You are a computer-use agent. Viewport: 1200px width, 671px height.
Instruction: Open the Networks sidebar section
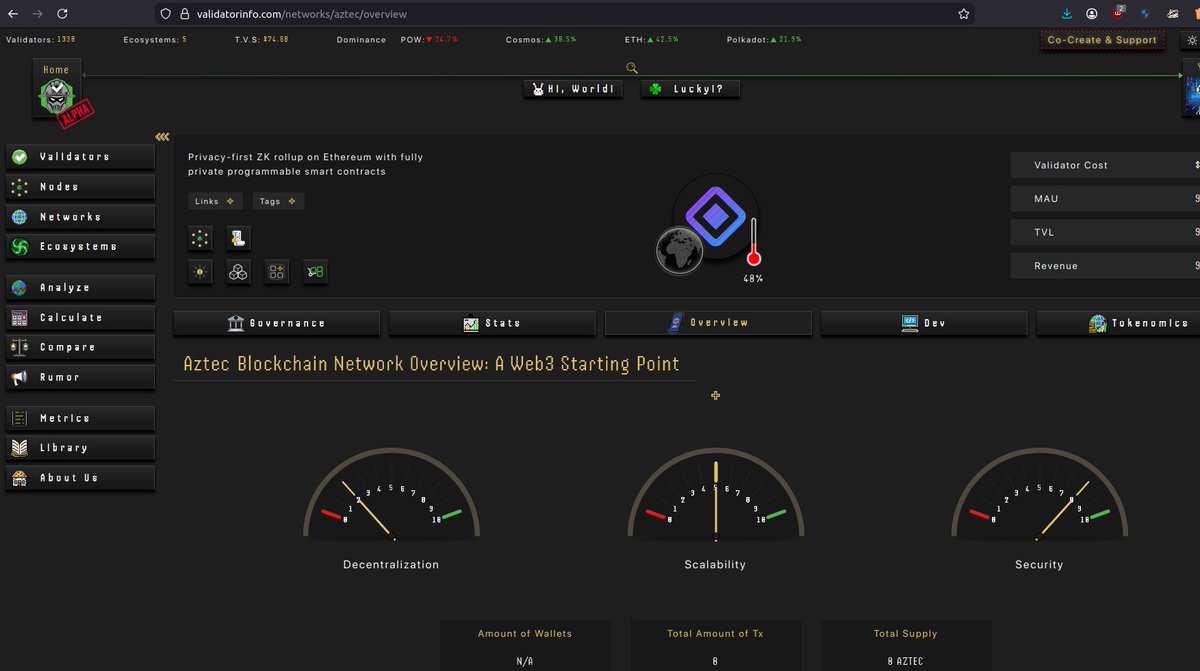[x=81, y=217]
